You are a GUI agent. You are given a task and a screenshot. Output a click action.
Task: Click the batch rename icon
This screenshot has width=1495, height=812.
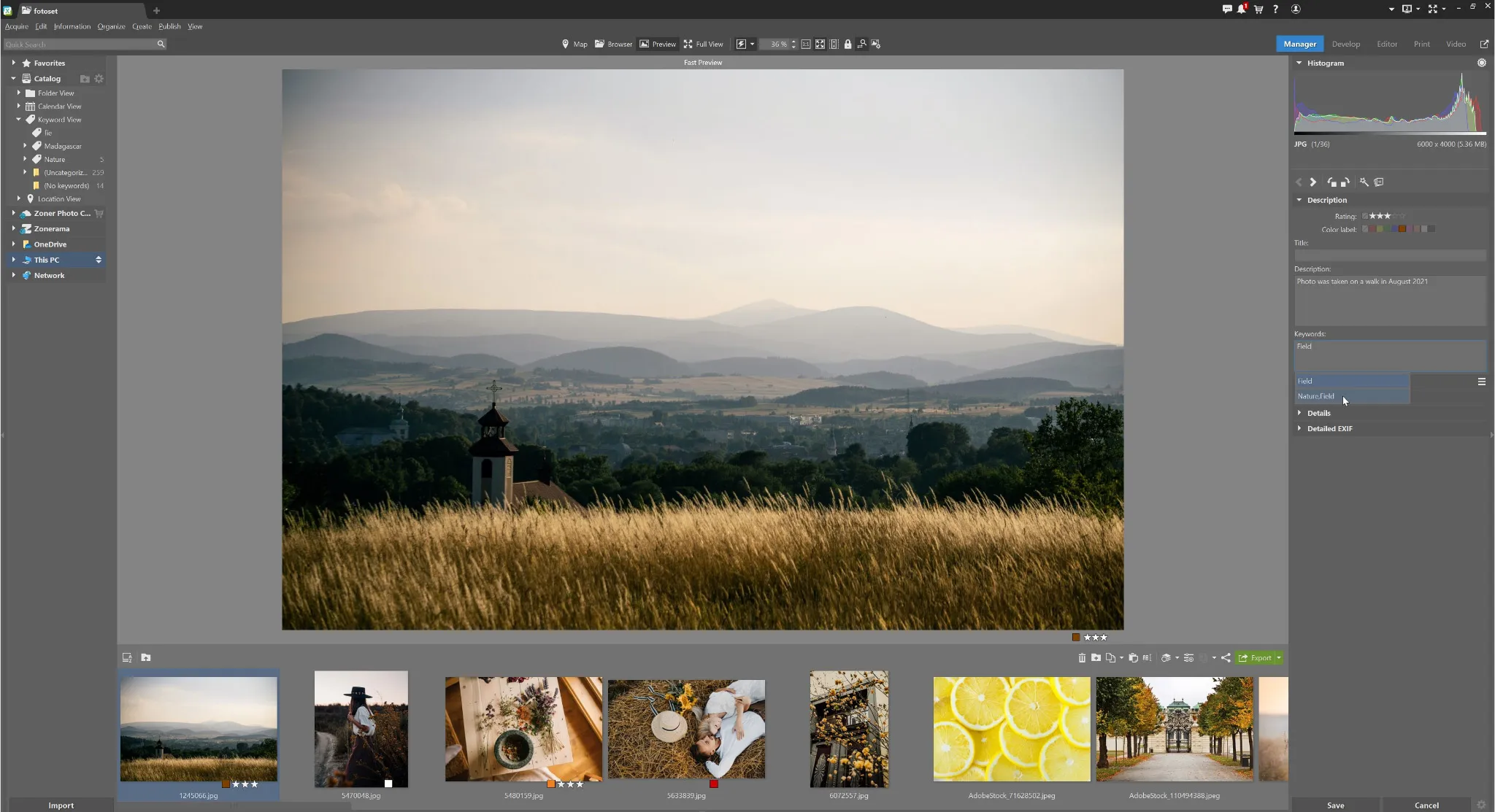(1147, 657)
